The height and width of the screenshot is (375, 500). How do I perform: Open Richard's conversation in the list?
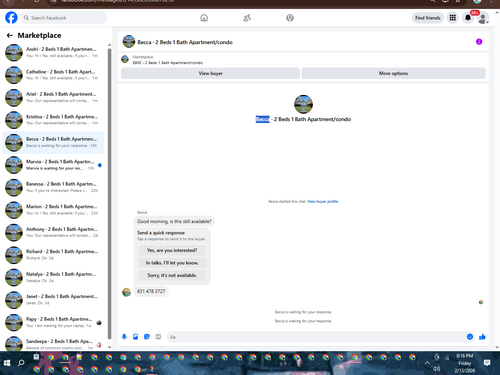[x=53, y=255]
